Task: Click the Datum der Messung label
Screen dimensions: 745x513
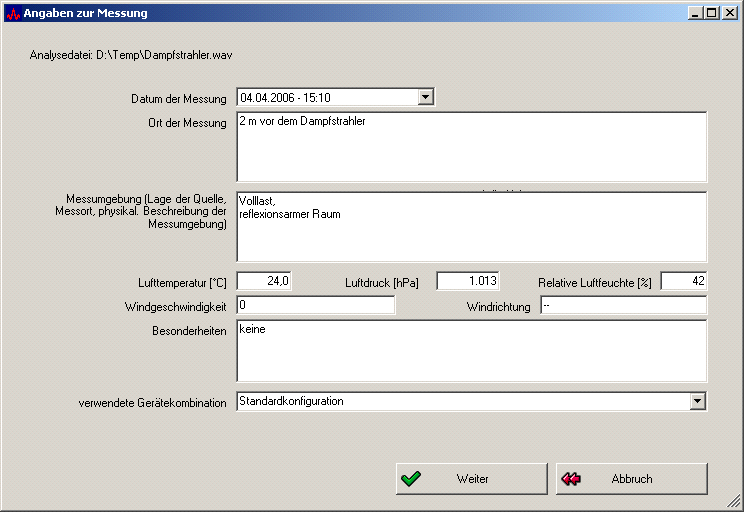Action: coord(179,99)
